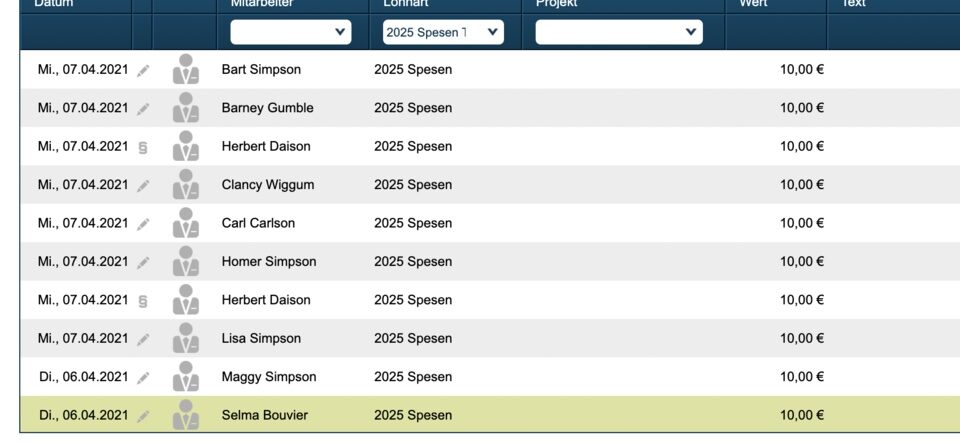
Task: Click the 10,00 € value in Bart Simpson's row
Action: 801,70
